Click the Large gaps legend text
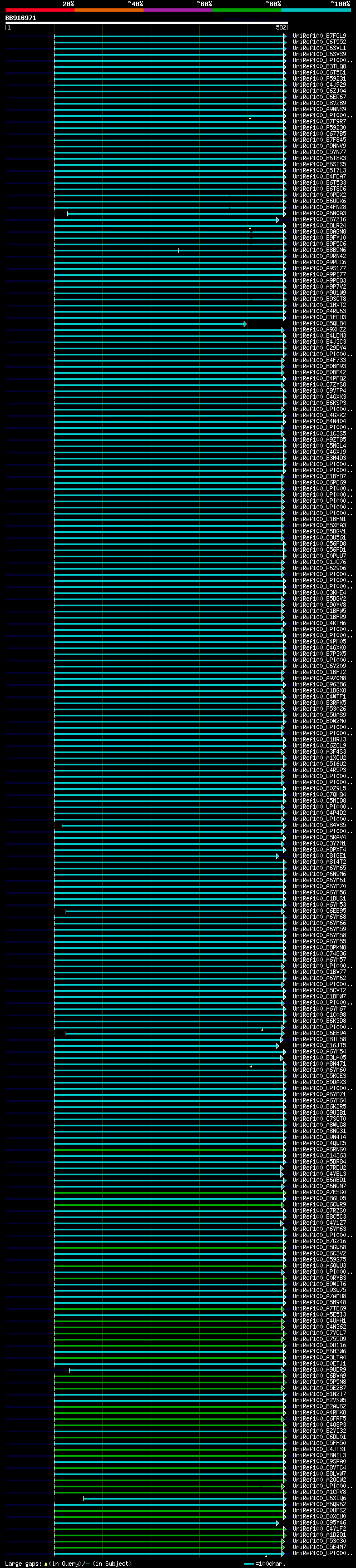Image resolution: width=356 pixels, height=1568 pixels. click(x=68, y=1563)
